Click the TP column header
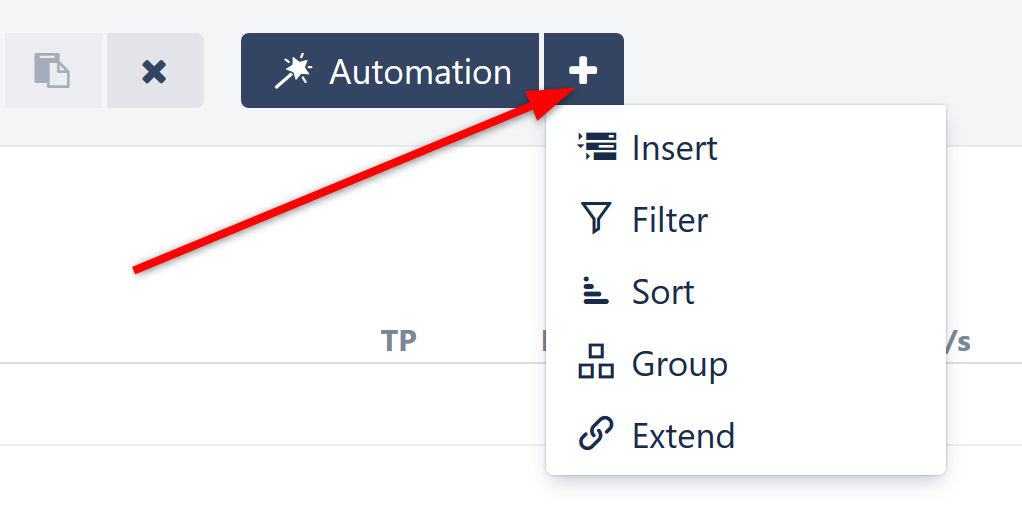Screen dimensions: 1022x506 click(398, 341)
